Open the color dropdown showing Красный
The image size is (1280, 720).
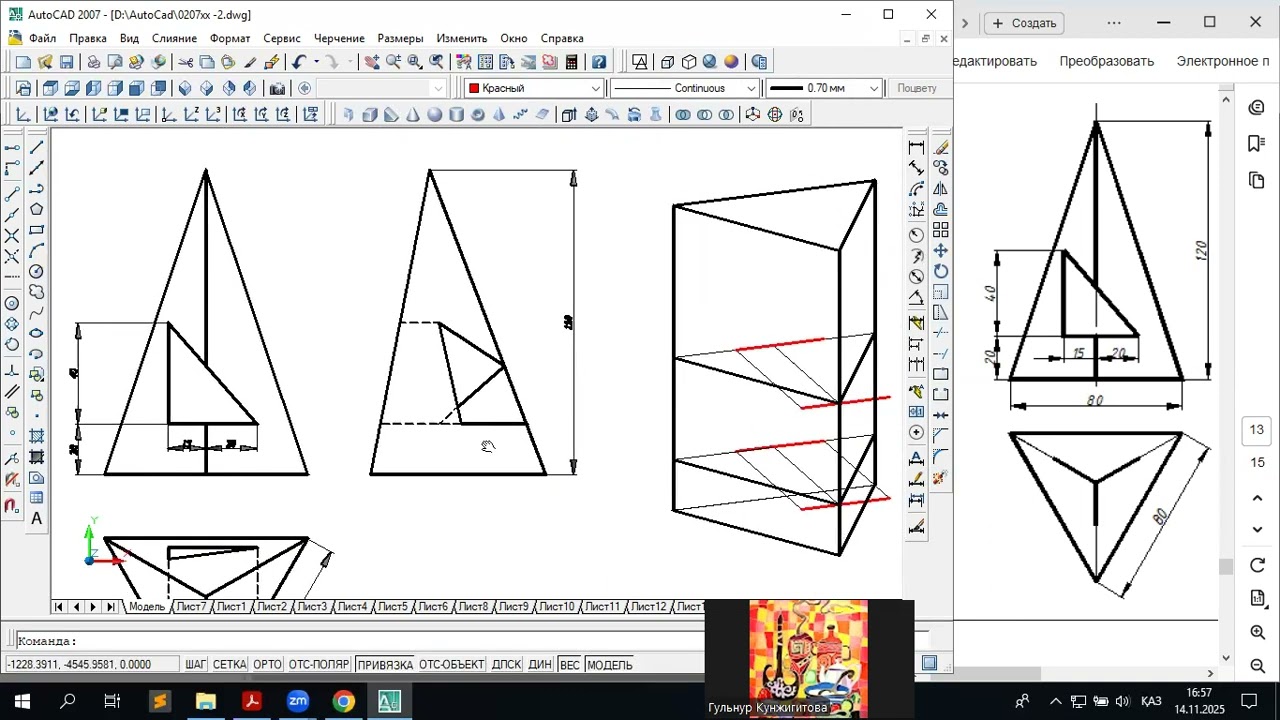point(534,88)
